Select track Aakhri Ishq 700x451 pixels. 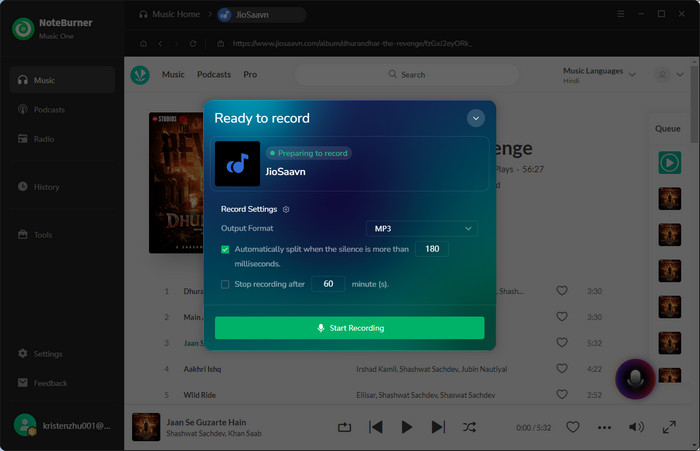pos(202,369)
